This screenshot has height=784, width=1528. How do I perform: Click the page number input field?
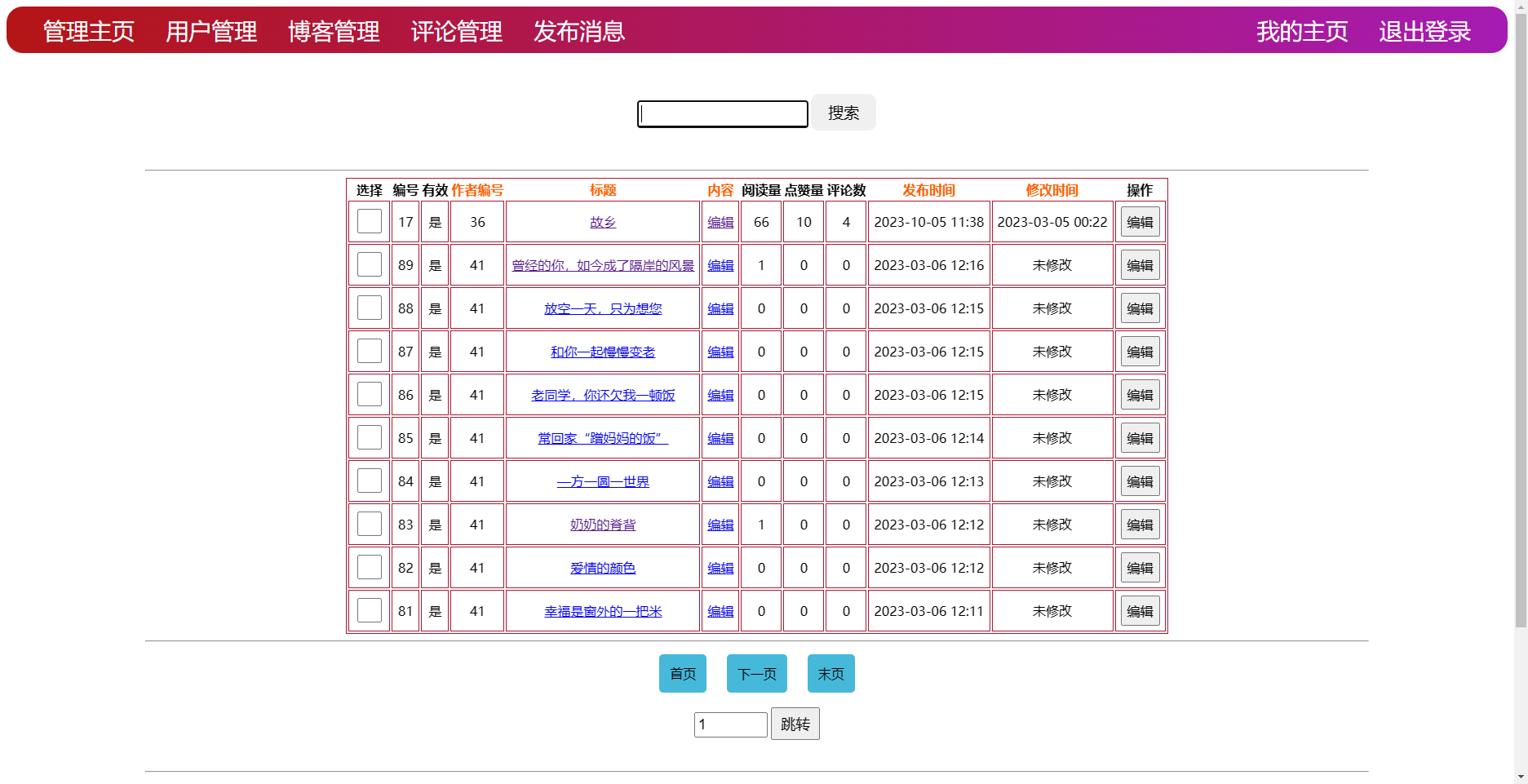point(731,724)
